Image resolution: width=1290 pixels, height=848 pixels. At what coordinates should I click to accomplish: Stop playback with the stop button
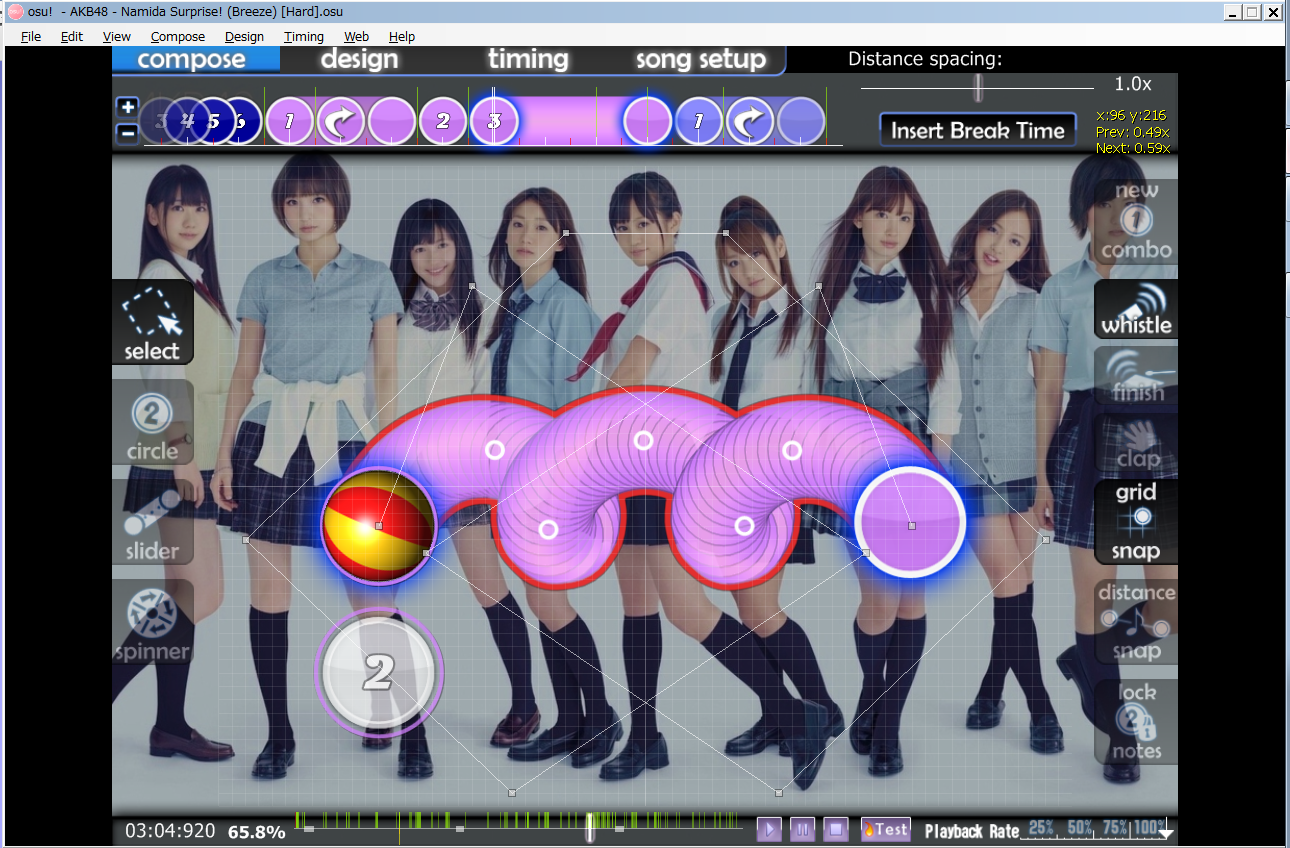[837, 829]
